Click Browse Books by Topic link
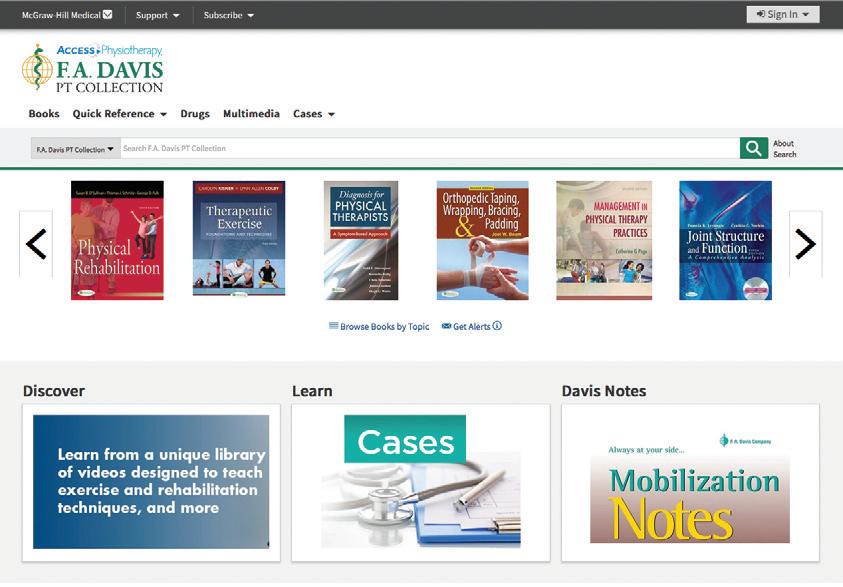 click(x=379, y=326)
